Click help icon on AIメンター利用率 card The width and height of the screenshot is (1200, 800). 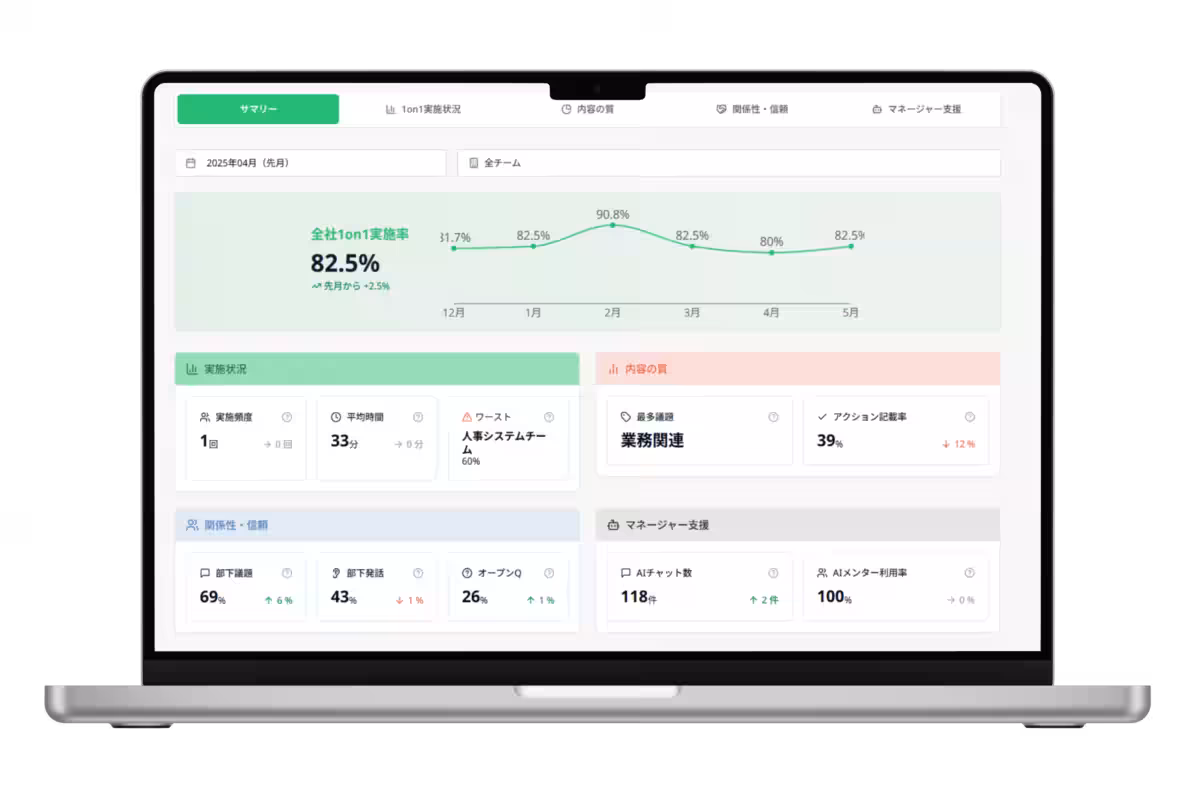click(969, 573)
